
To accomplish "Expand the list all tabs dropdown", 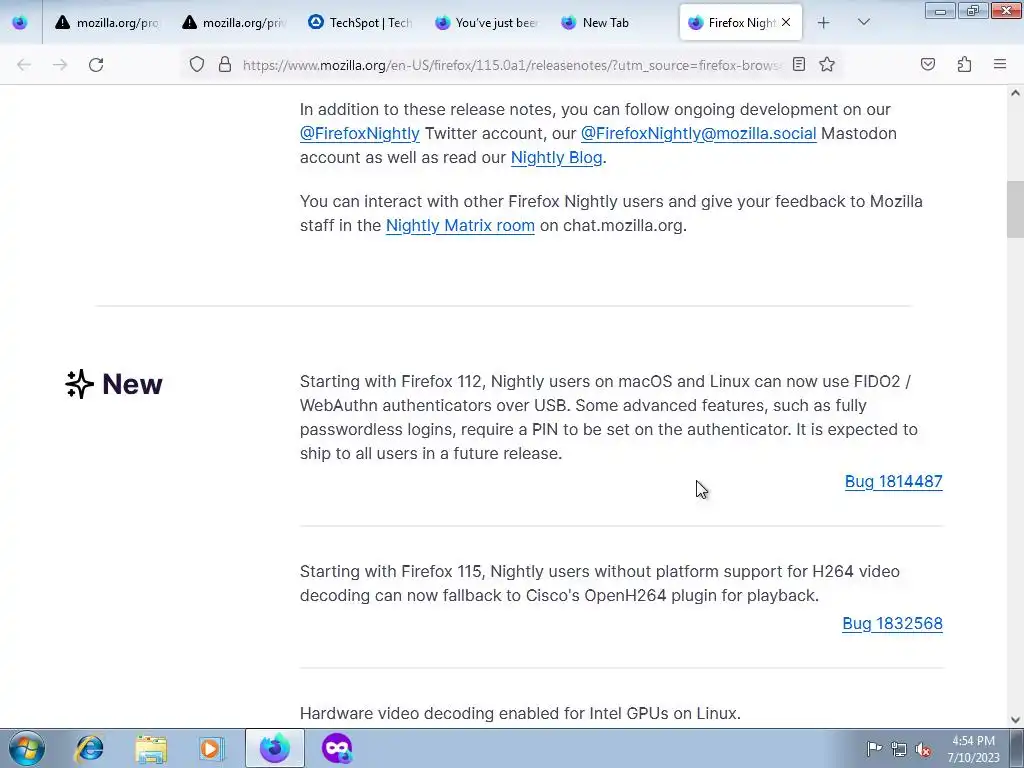I will coord(863,22).
